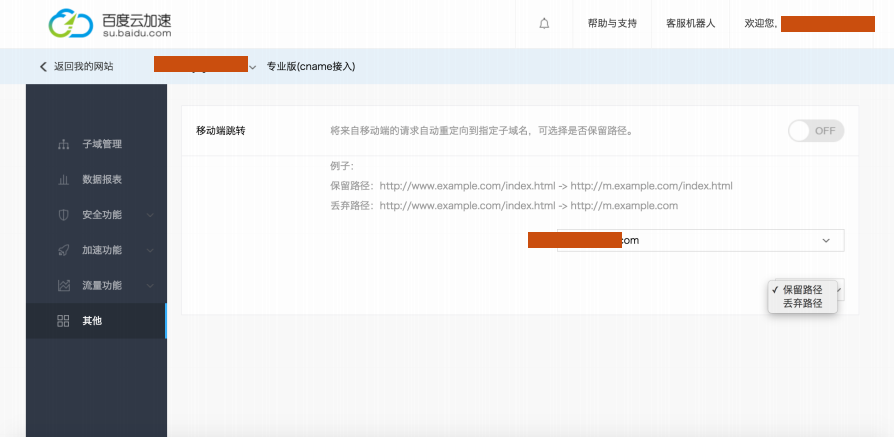Select 保留路径 option in the list
This screenshot has height=437, width=894.
[x=802, y=289]
